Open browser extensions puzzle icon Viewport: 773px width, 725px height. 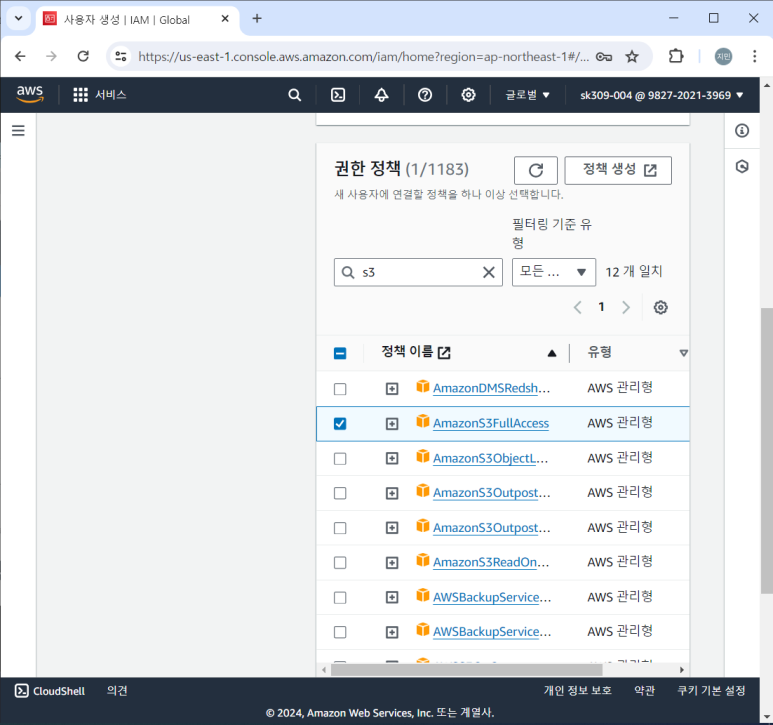(x=676, y=56)
